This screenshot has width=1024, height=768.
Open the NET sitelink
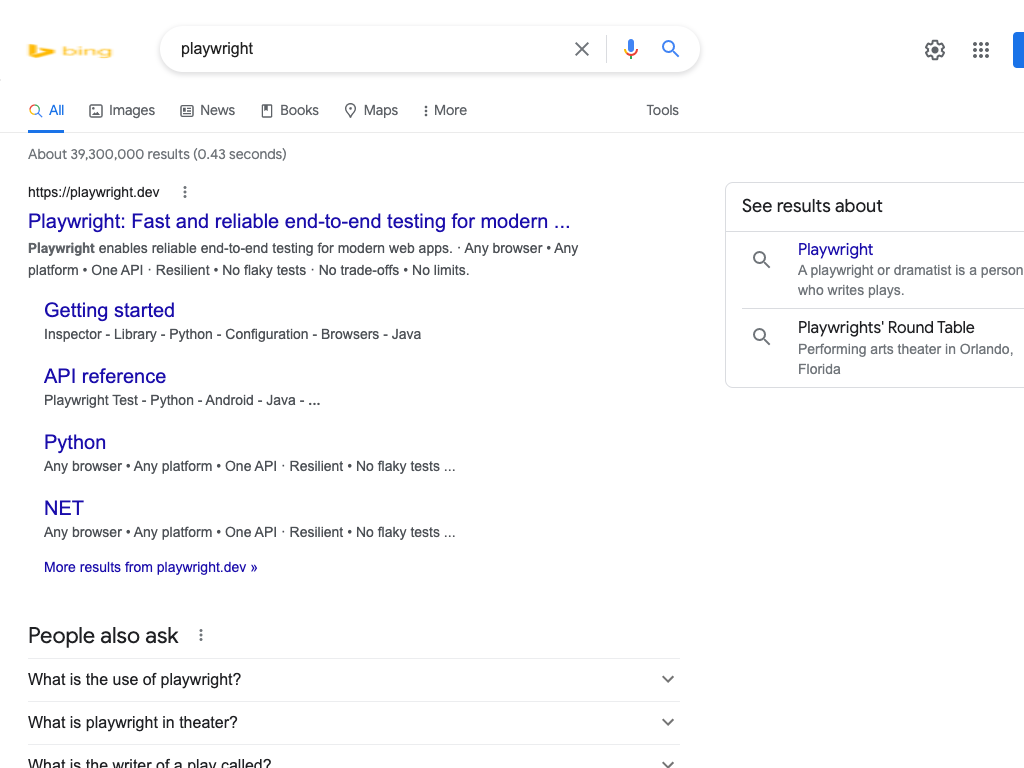click(63, 508)
